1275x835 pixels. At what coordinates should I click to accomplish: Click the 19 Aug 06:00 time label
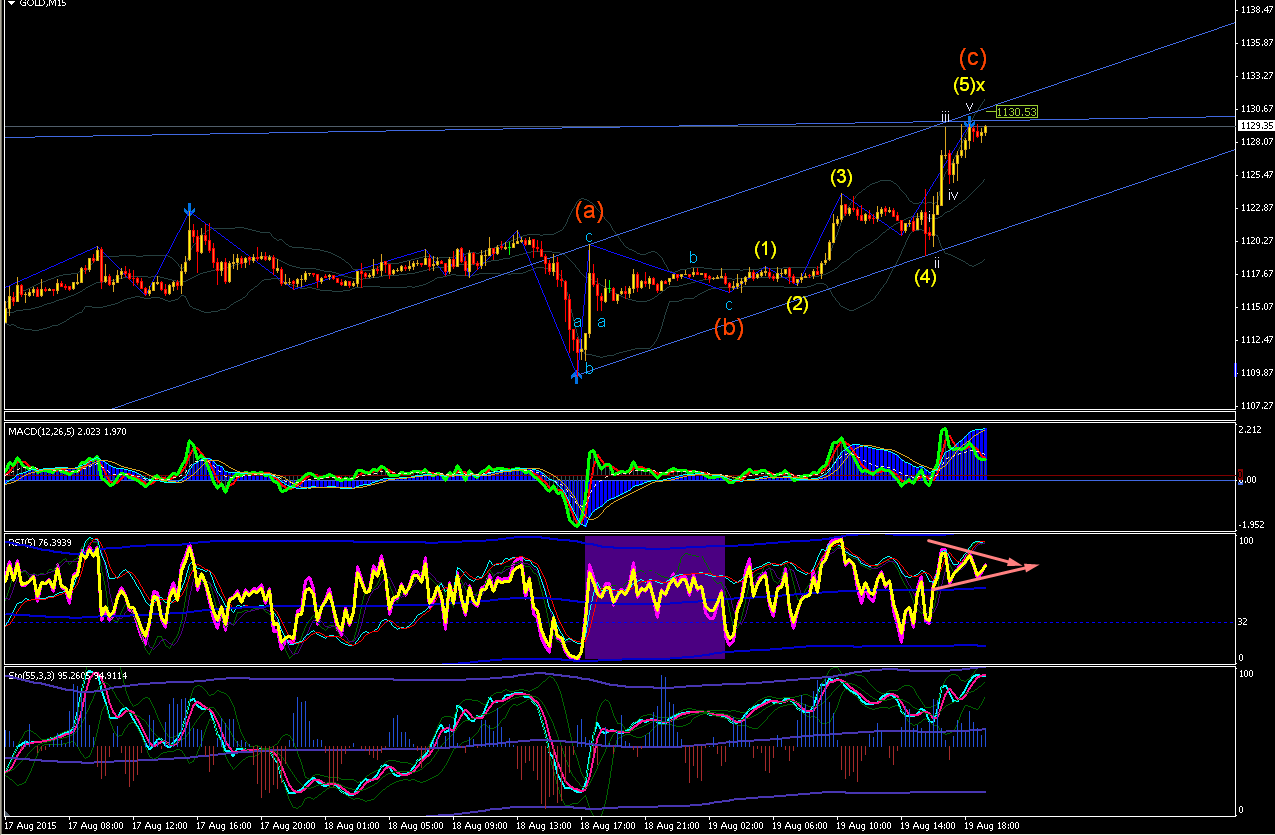(x=800, y=826)
